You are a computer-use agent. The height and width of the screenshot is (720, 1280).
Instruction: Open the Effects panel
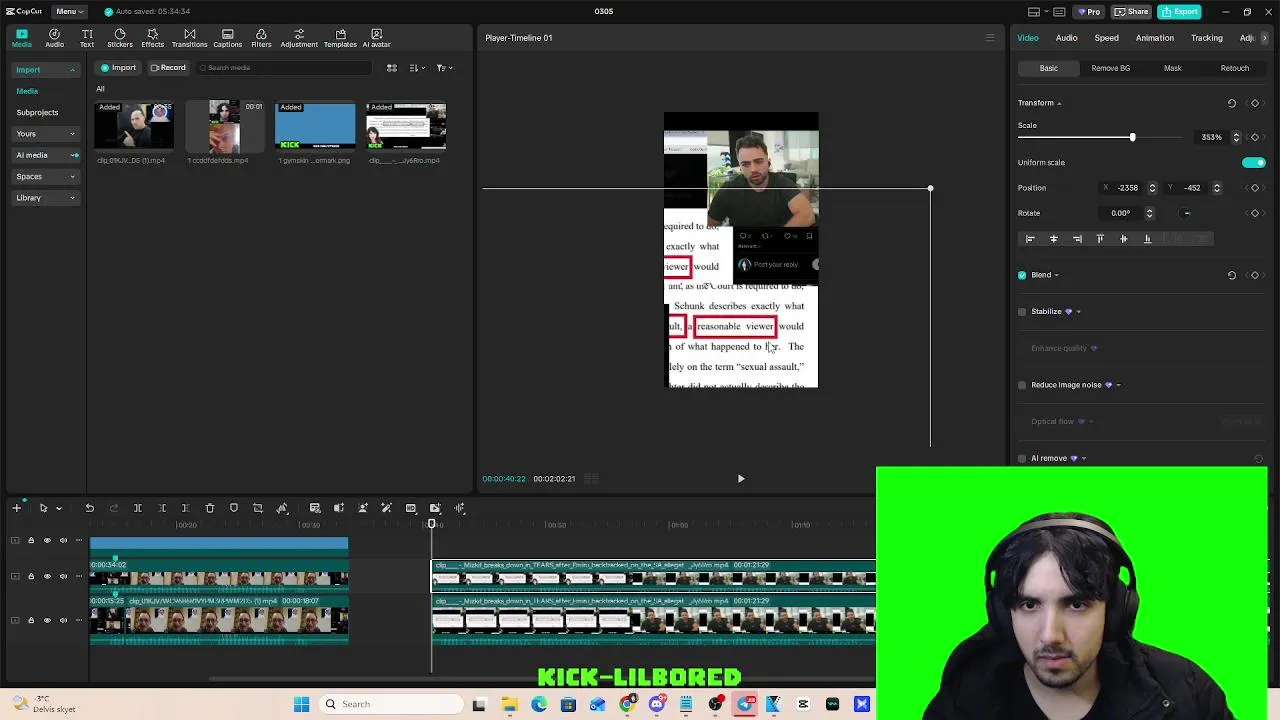tap(152, 38)
